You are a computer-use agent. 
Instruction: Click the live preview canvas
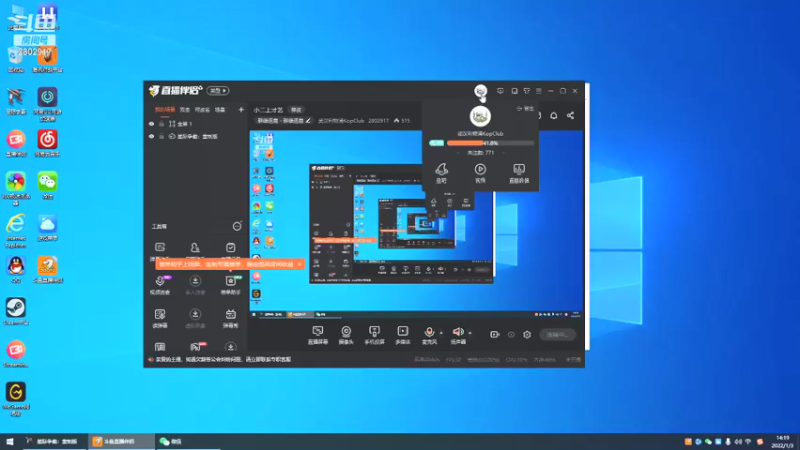point(416,224)
